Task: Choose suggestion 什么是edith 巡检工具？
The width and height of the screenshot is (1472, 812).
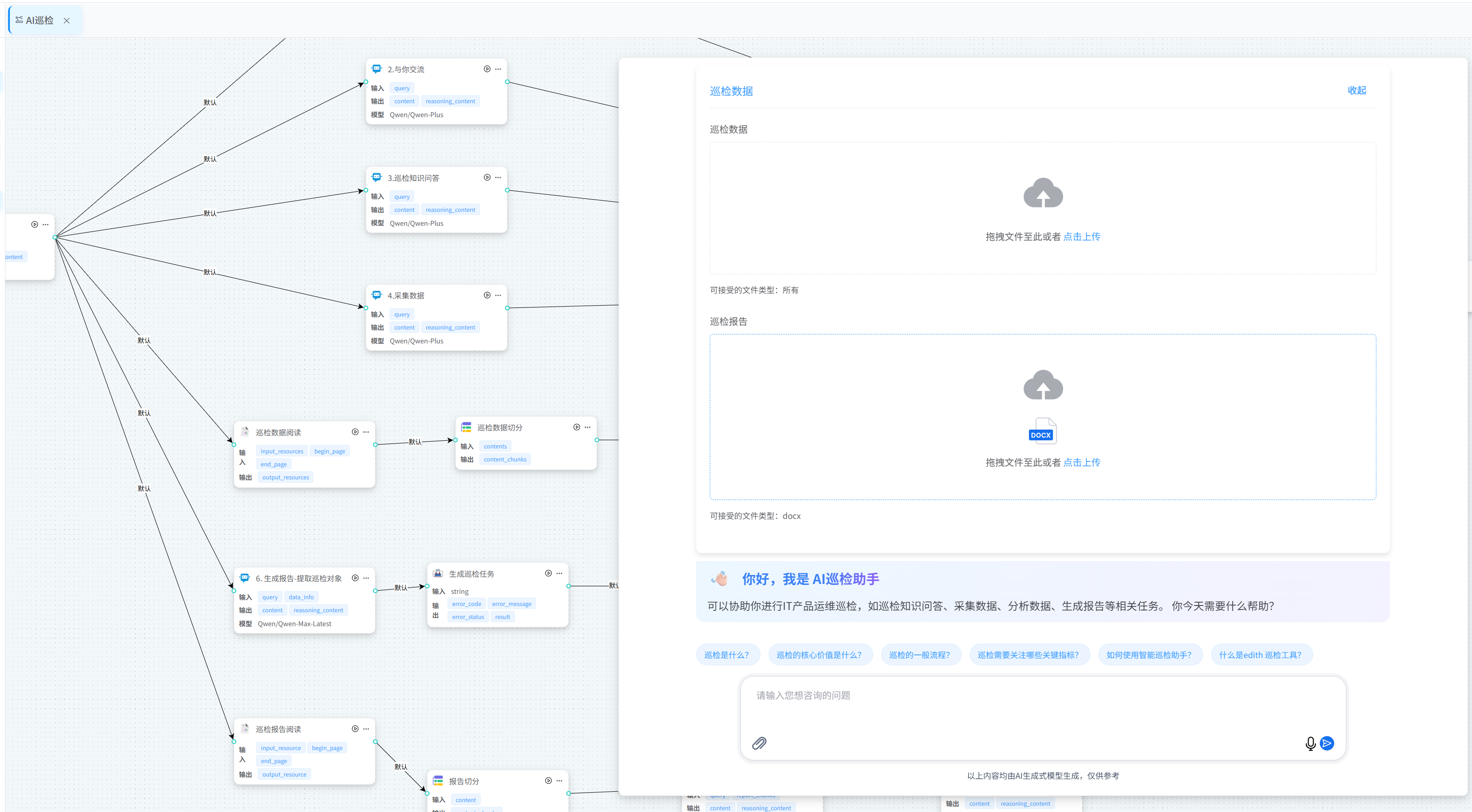Action: pos(1260,655)
